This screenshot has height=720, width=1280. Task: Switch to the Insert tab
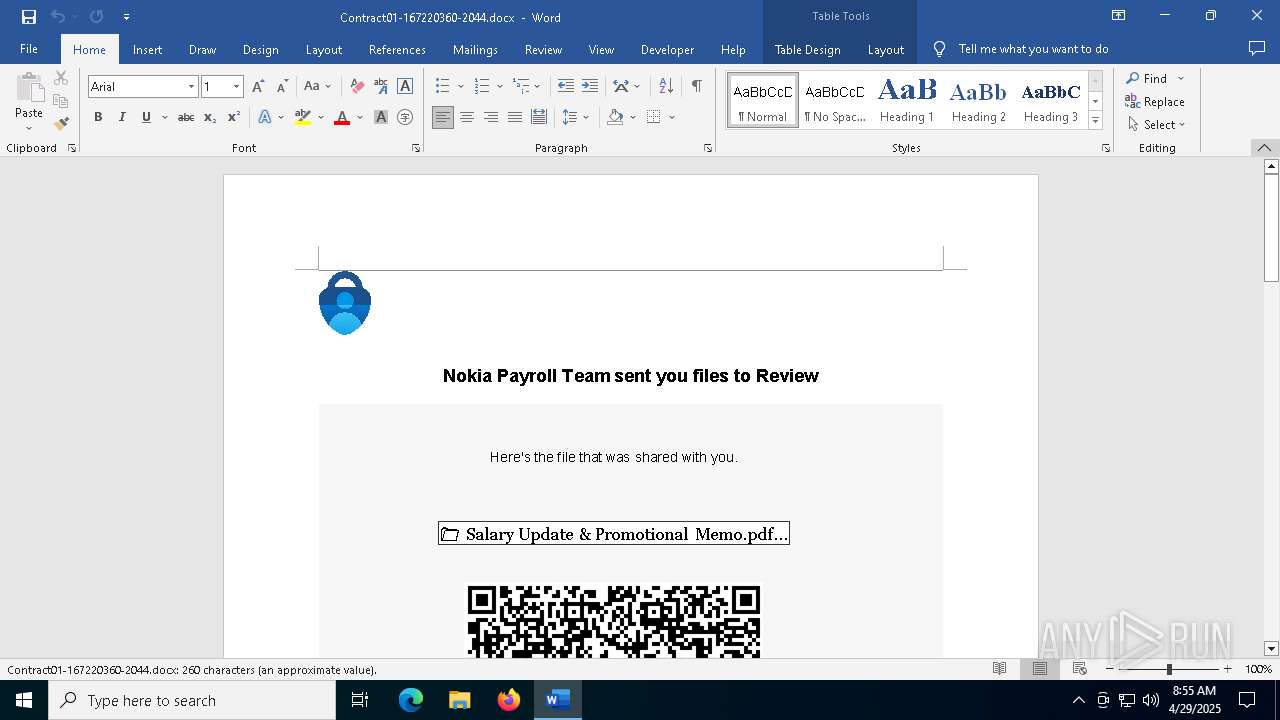(x=147, y=49)
